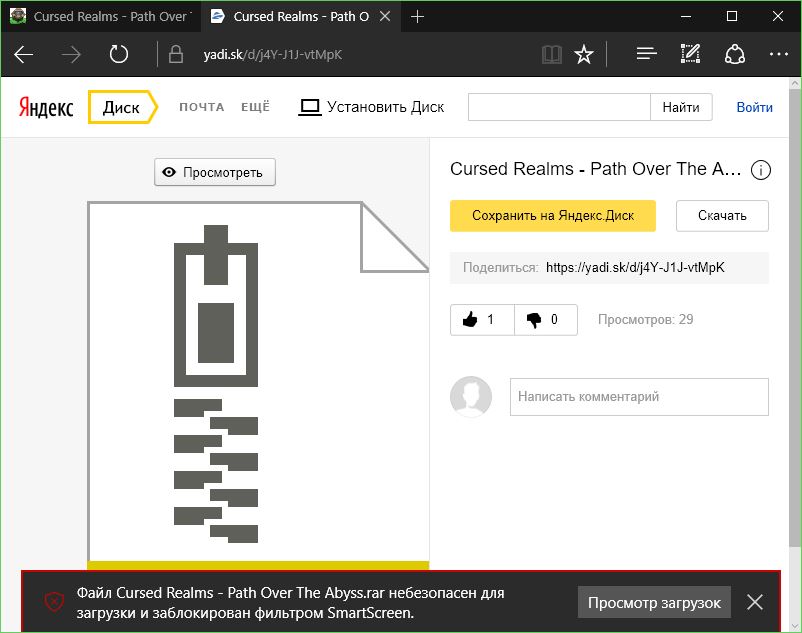Viewport: 802px width, 633px height.
Task: Select the second Cursed Realms tab
Action: [301, 16]
